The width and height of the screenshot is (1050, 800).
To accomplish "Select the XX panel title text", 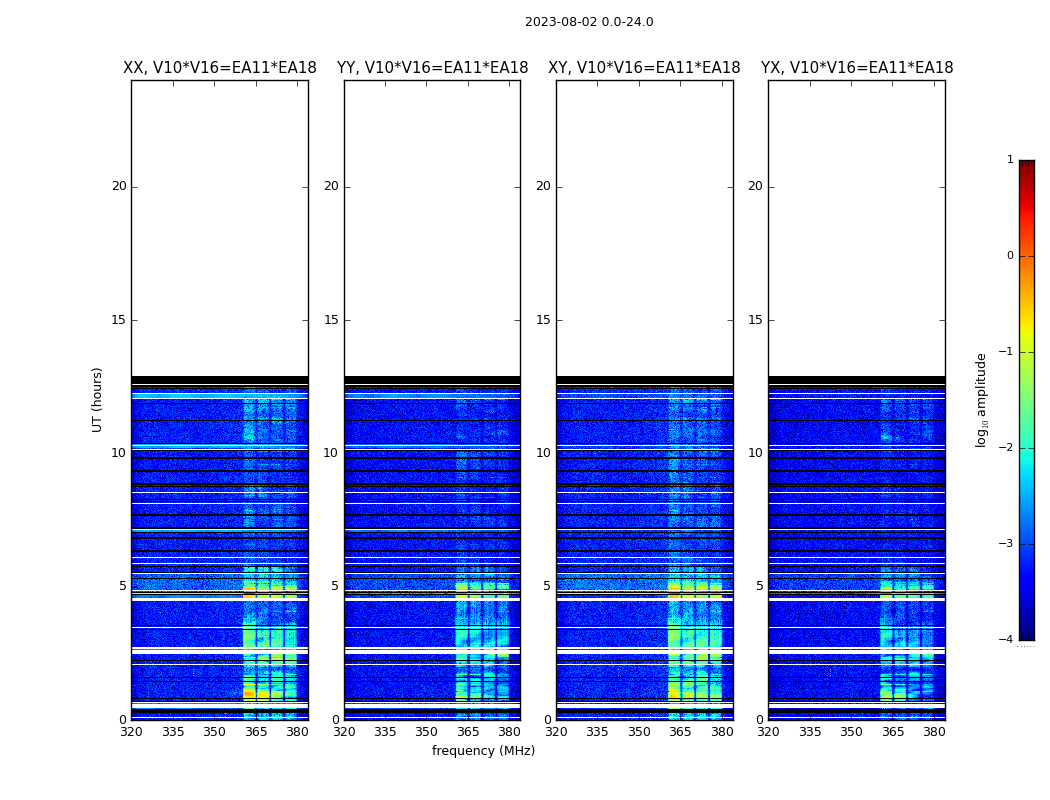I will click(x=219, y=68).
